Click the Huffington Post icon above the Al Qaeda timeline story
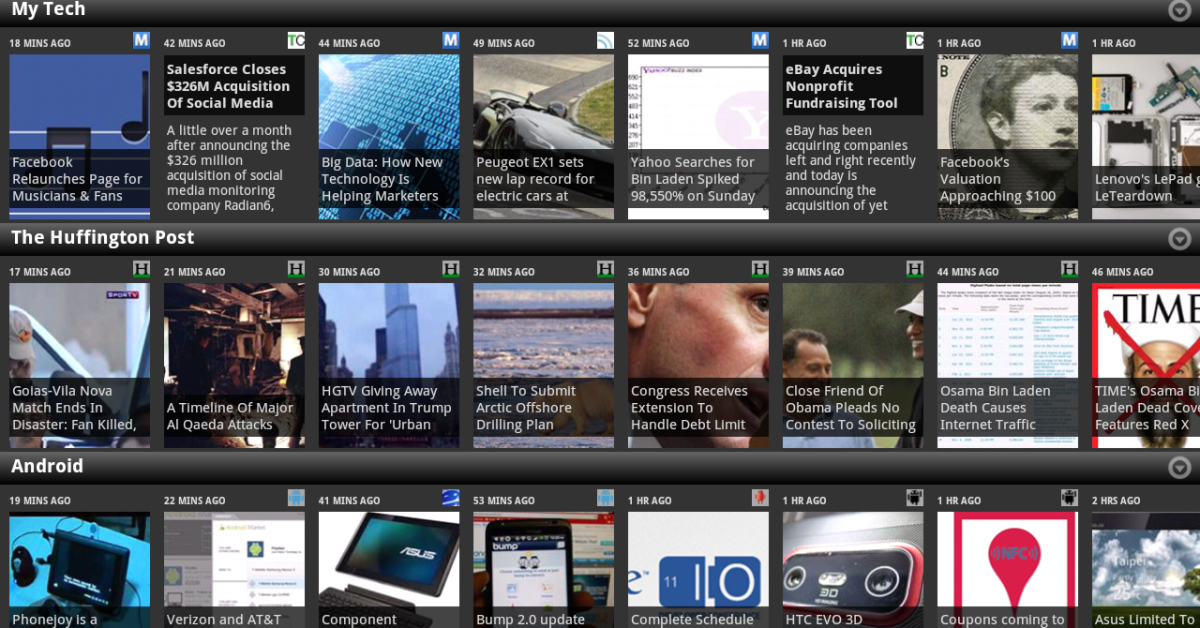 [x=296, y=269]
